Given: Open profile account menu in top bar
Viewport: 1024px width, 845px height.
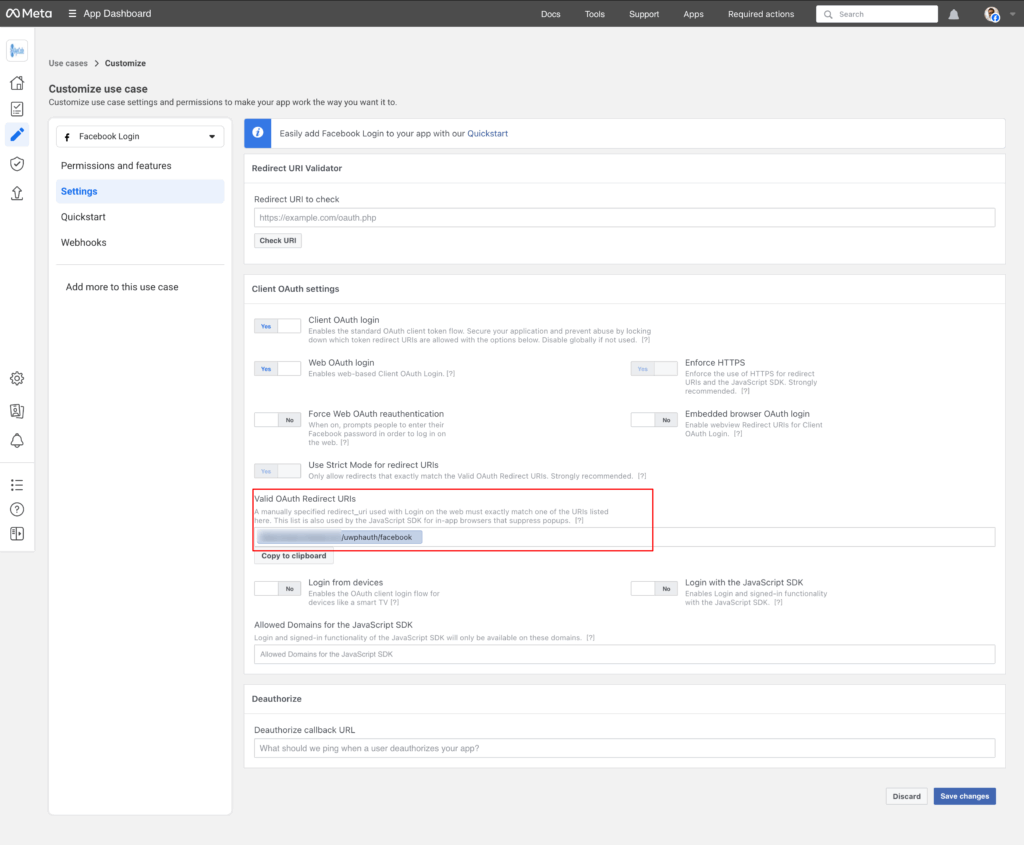Looking at the screenshot, I should tap(991, 14).
